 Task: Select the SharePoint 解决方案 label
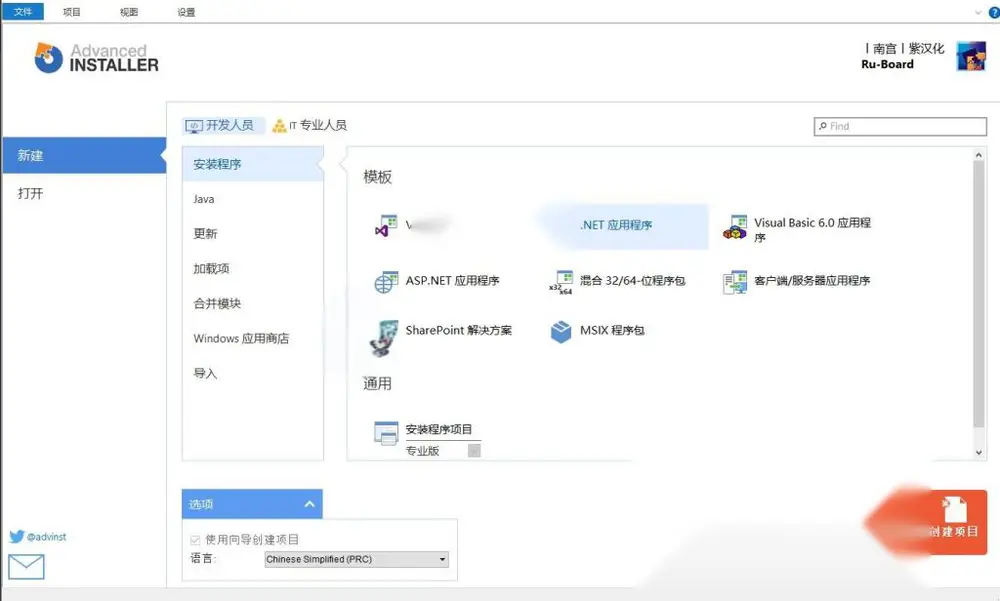[x=459, y=330]
